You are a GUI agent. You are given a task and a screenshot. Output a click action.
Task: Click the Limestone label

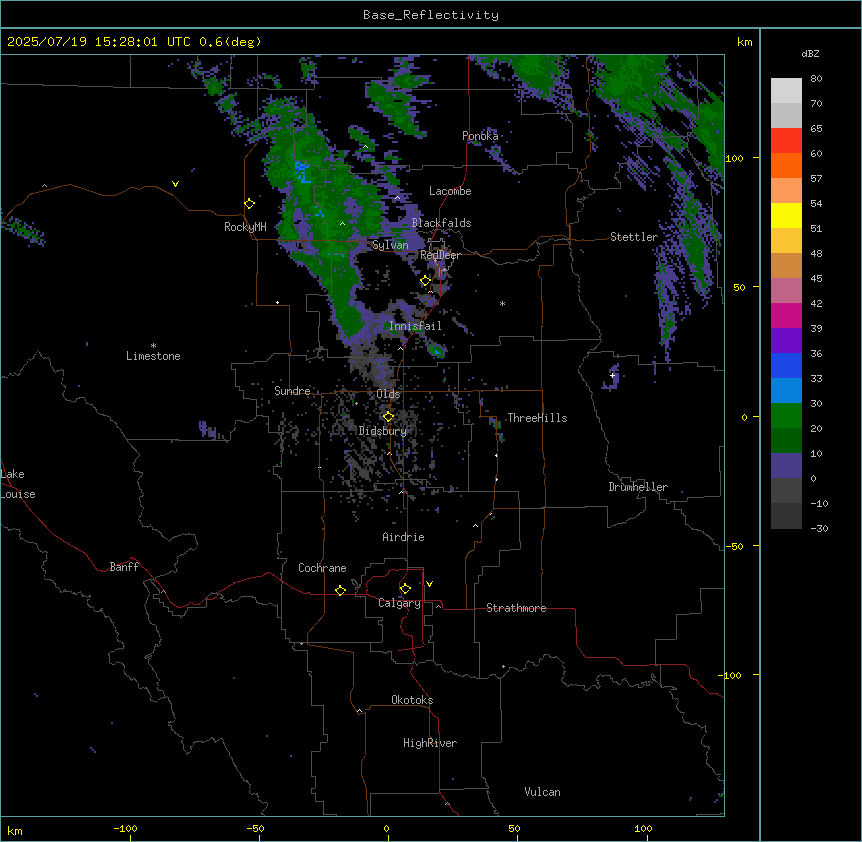point(153,356)
